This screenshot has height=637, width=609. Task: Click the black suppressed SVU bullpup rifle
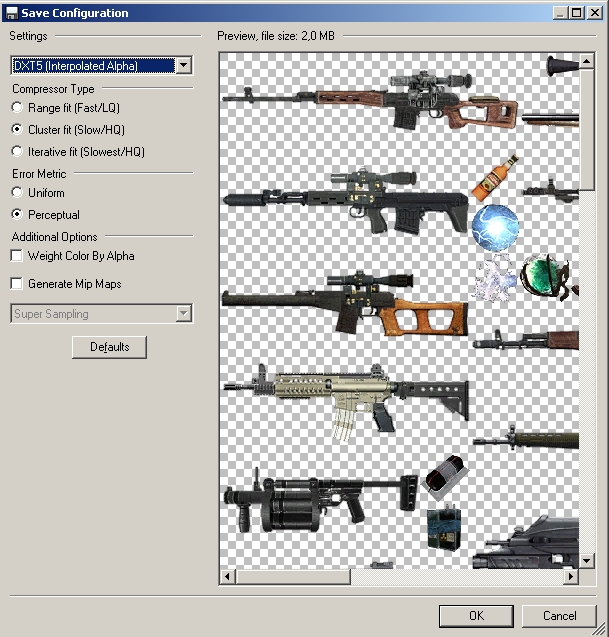coord(345,202)
